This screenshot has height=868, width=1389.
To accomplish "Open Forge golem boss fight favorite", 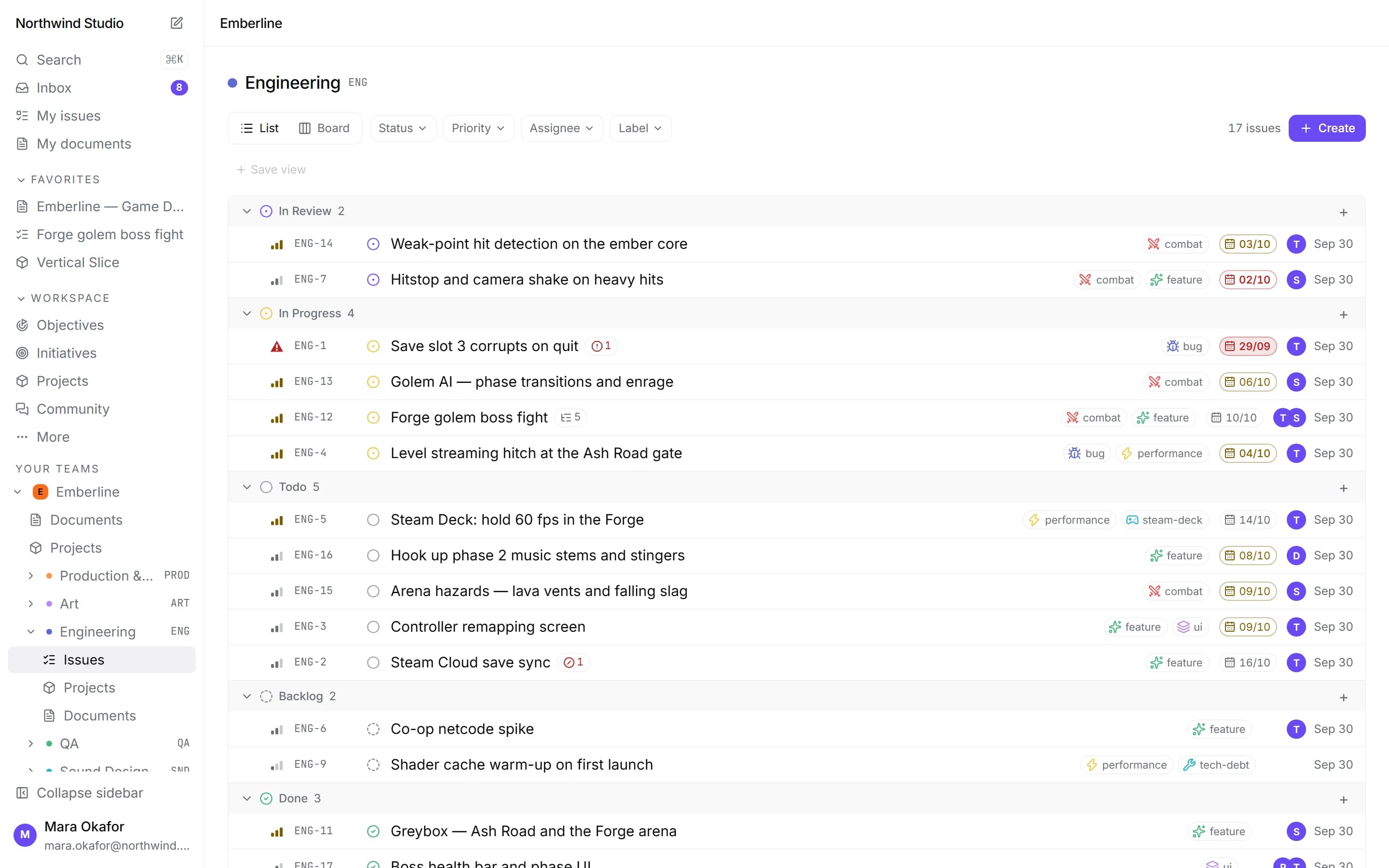I will [x=102, y=234].
